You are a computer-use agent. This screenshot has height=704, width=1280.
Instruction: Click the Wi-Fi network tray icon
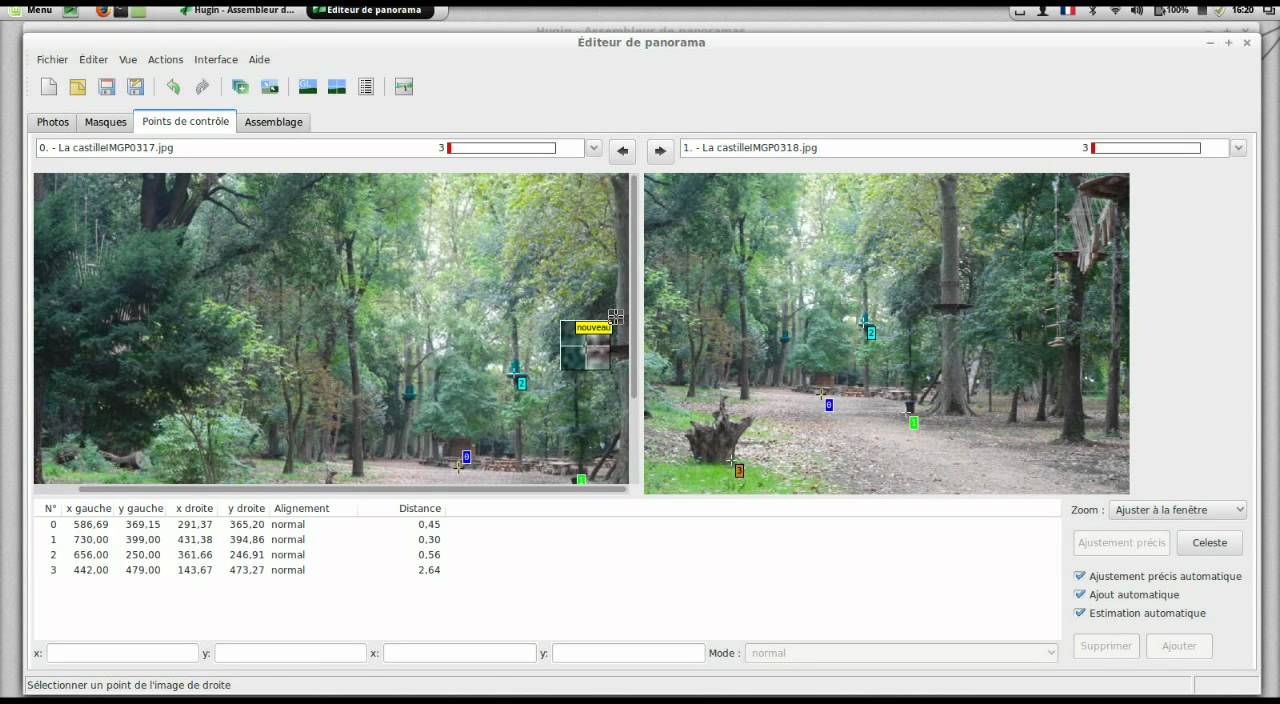(x=1115, y=10)
